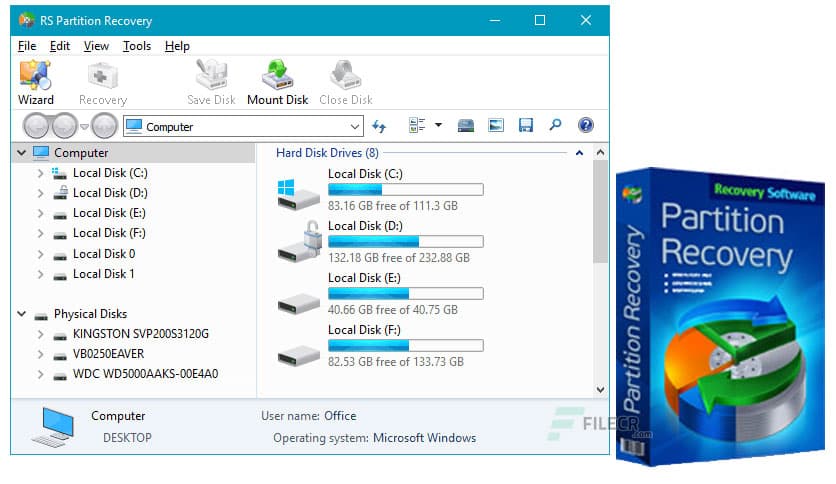
Task: Click the Hard Disk Drives (8) header
Action: pyautogui.click(x=327, y=153)
